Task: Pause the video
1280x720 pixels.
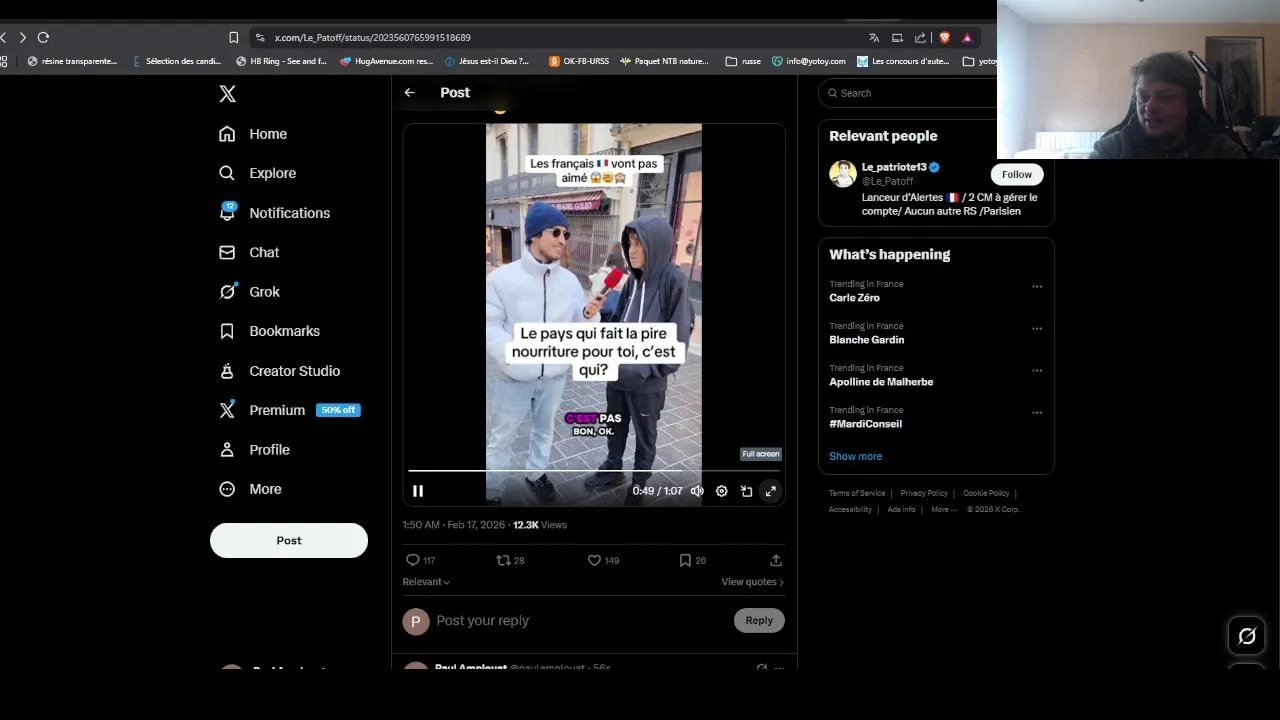Action: tap(418, 491)
